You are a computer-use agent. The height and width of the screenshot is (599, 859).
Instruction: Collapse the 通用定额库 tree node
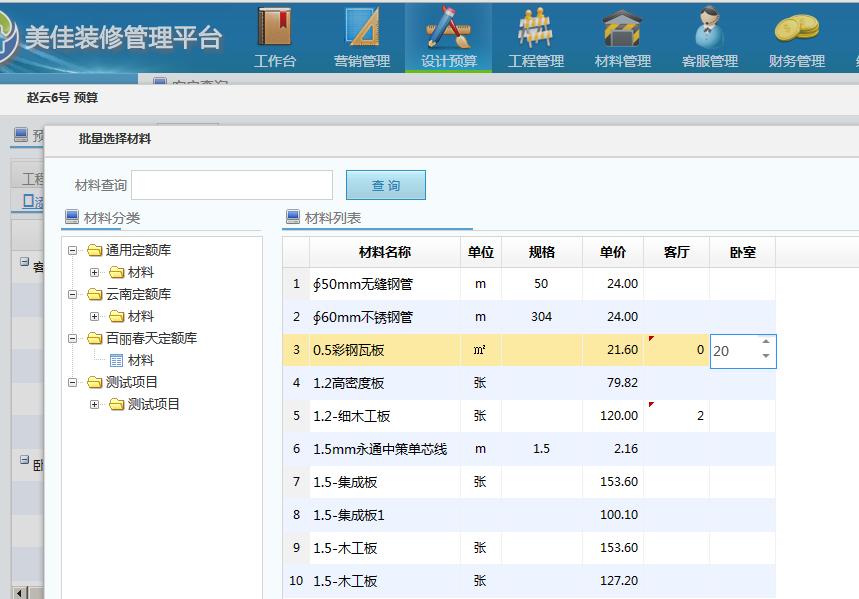pos(73,250)
